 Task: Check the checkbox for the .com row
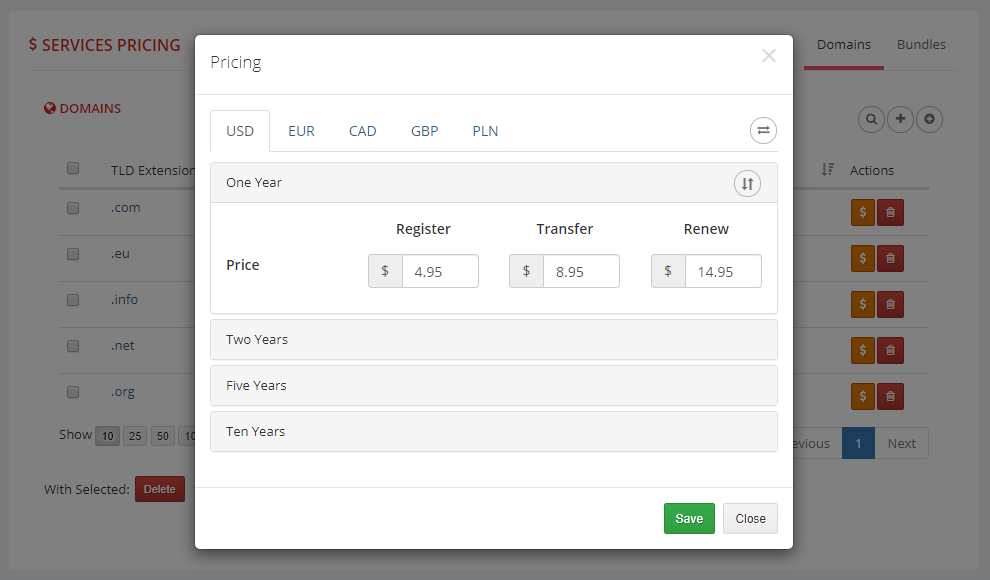[73, 208]
